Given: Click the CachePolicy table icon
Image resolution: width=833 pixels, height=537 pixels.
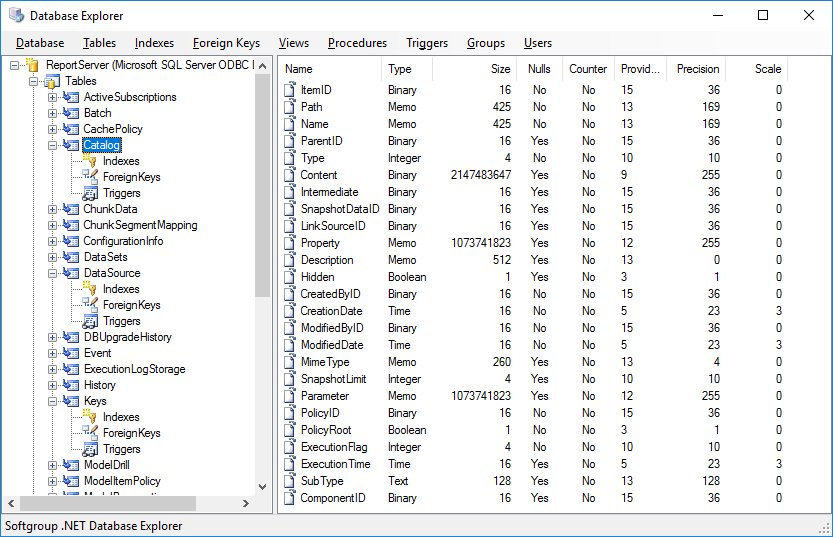Looking at the screenshot, I should [x=71, y=129].
